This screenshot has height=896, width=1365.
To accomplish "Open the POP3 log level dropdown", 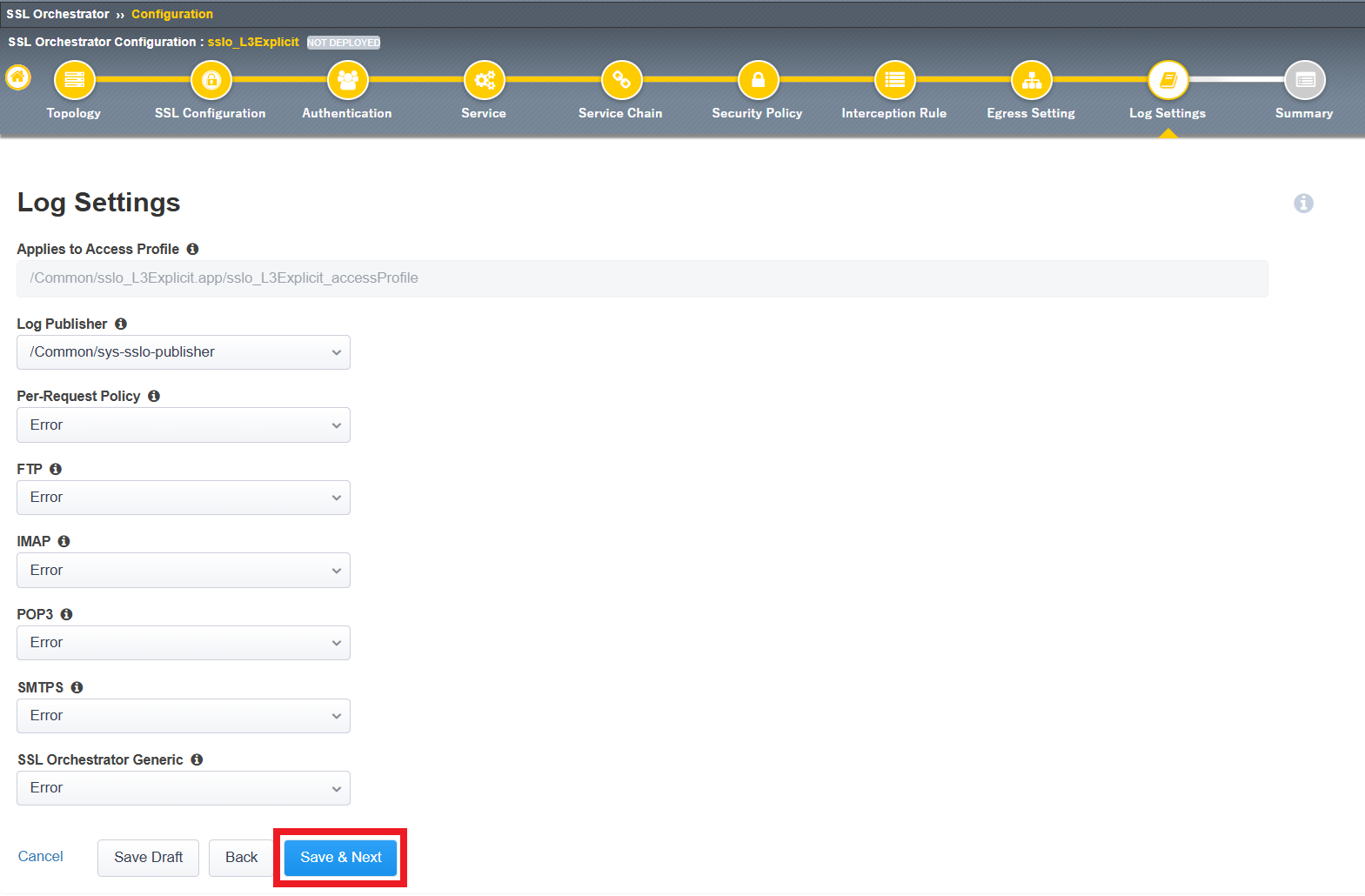I will (184, 643).
